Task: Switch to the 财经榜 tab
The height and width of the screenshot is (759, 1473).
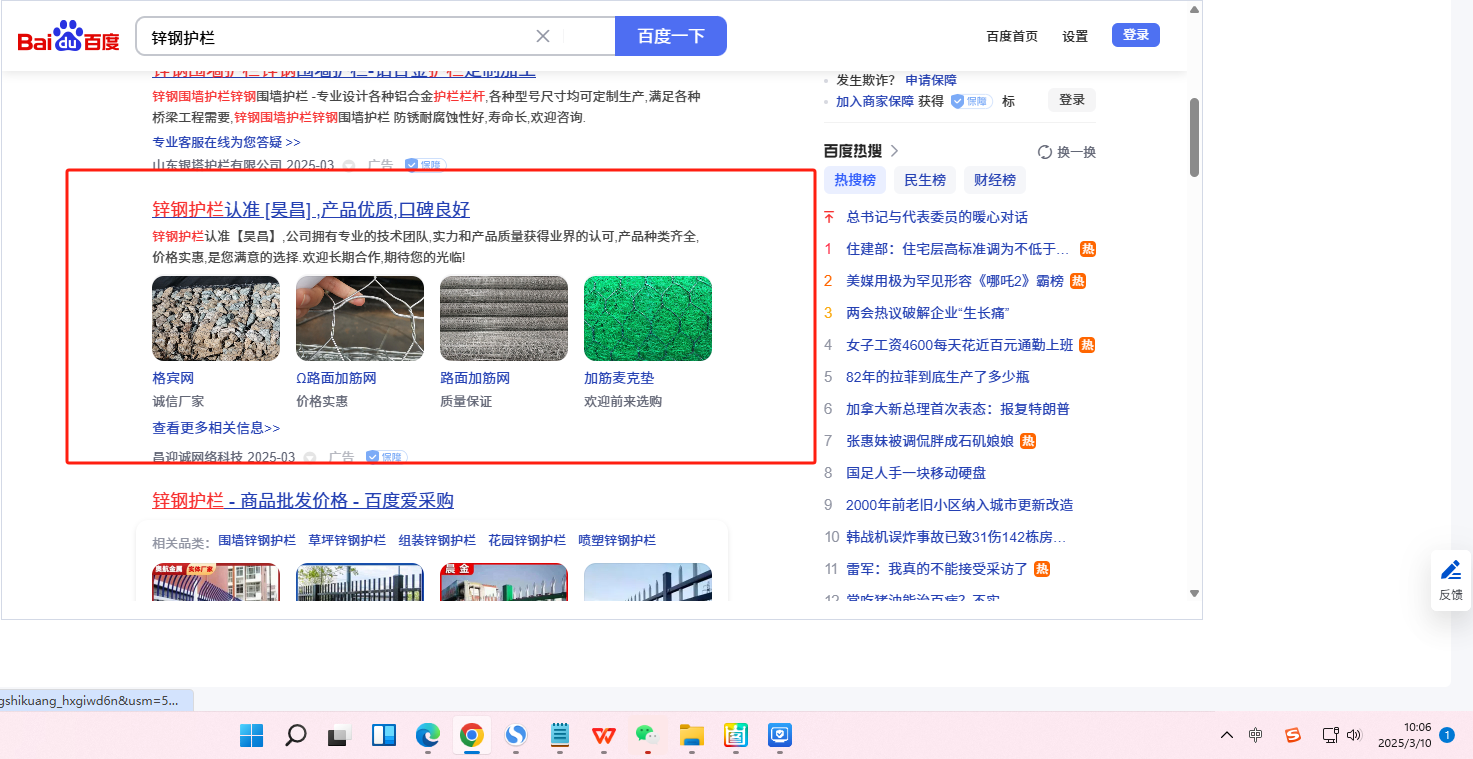Action: tap(995, 180)
